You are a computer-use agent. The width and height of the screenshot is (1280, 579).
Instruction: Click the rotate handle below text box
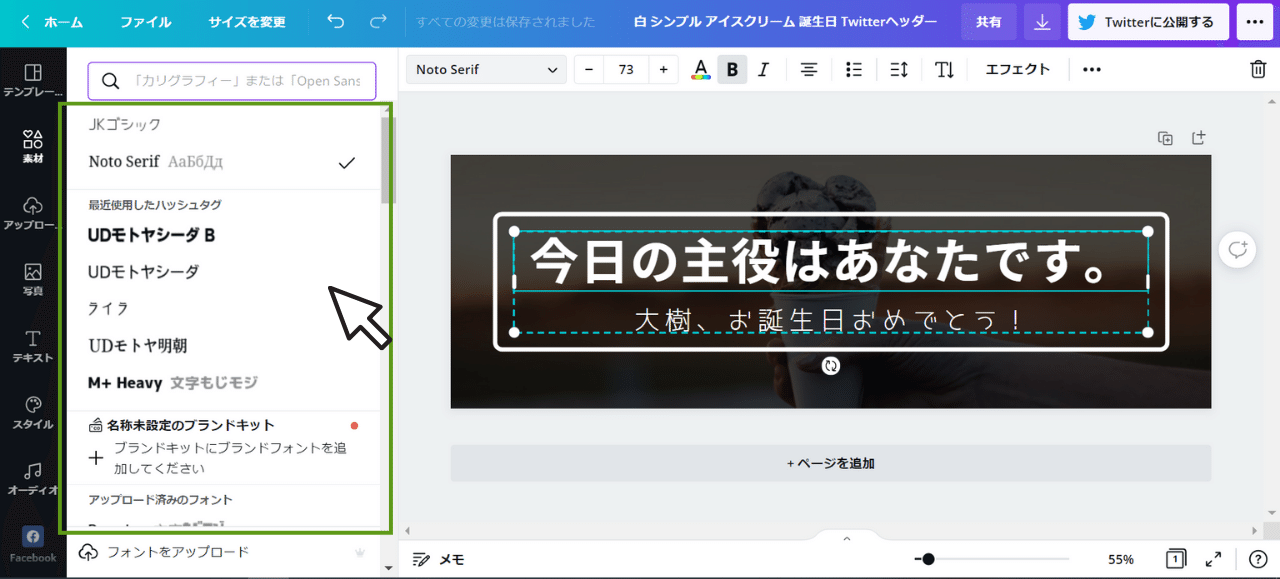(x=831, y=366)
